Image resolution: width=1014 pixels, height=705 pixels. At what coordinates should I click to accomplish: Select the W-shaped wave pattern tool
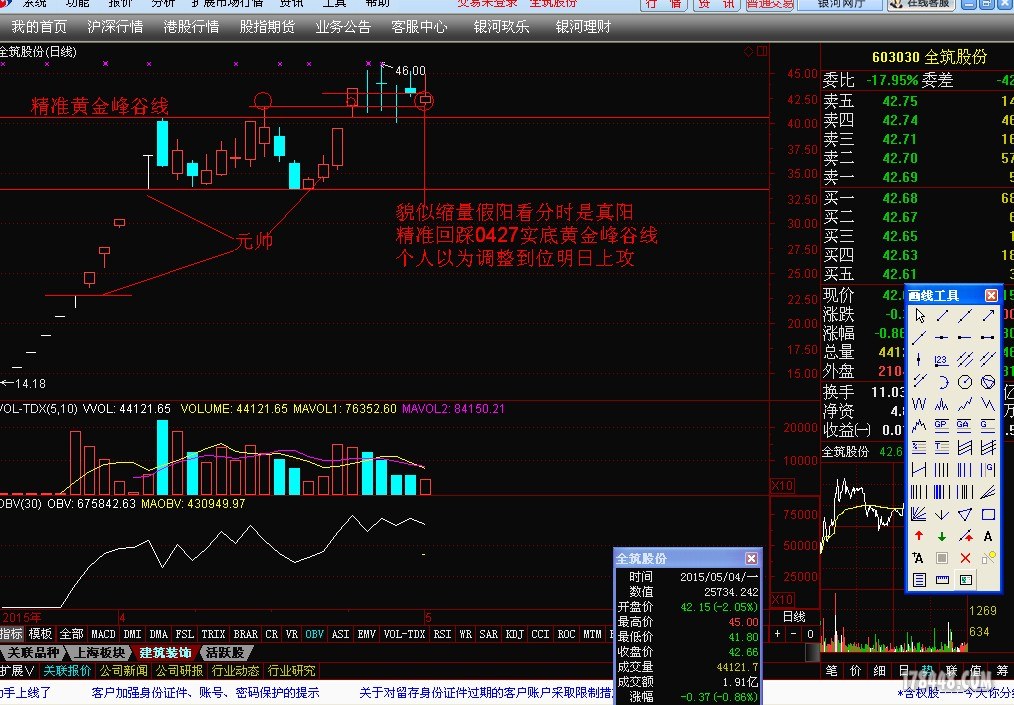point(919,404)
